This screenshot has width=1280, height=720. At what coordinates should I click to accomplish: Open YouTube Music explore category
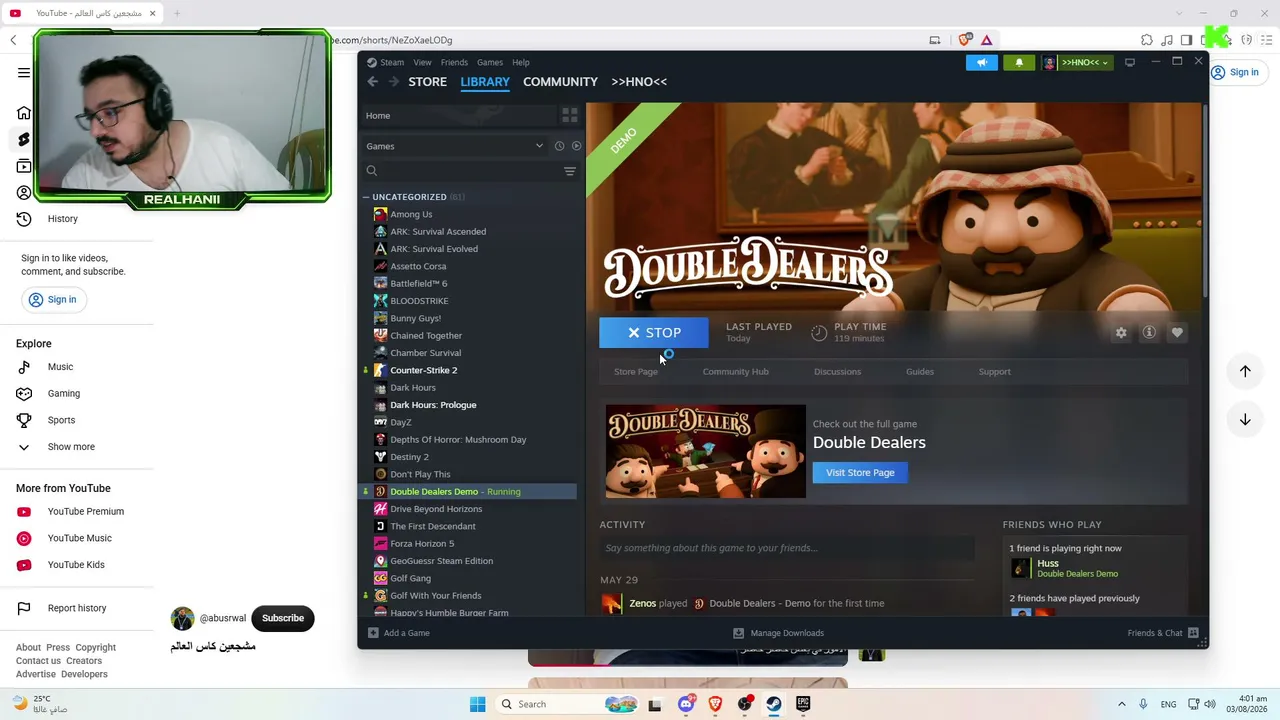pos(60,367)
